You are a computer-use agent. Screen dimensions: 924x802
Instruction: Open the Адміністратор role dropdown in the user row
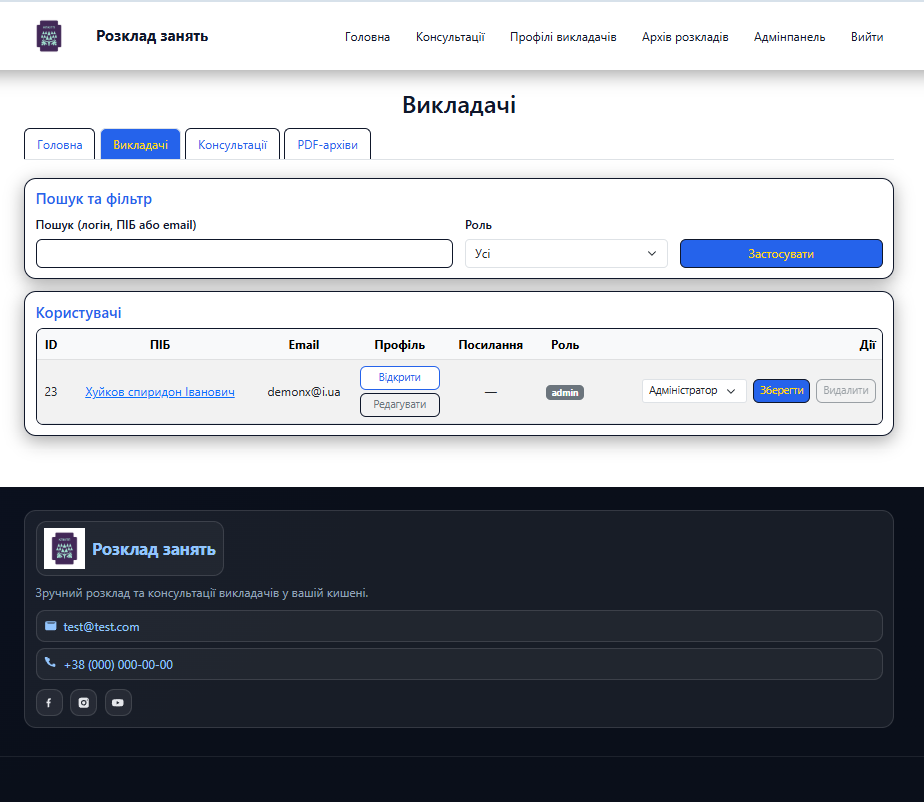(693, 391)
